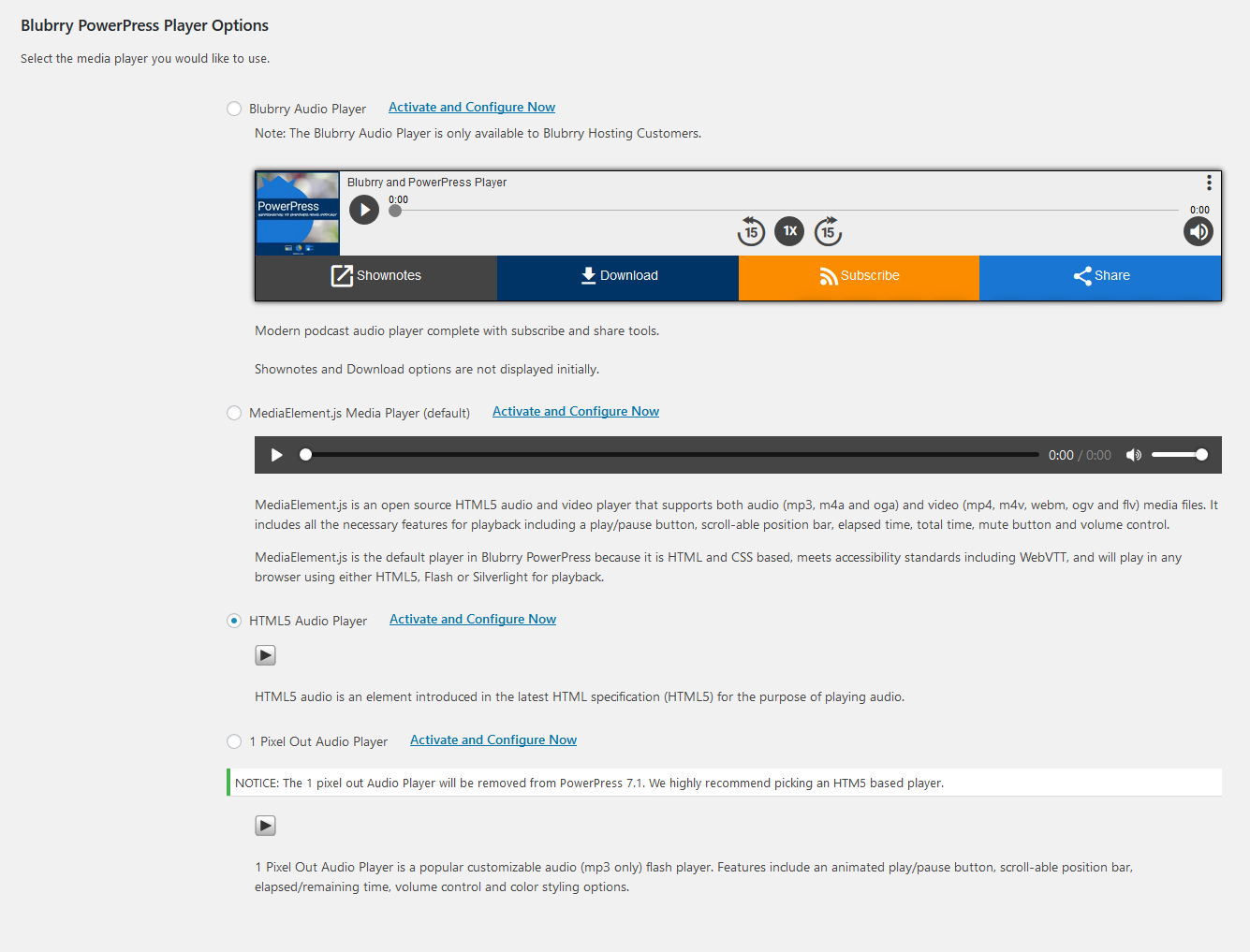The height and width of the screenshot is (952, 1250).
Task: Select MediaElement.js Media Player radio option
Action: pos(234,413)
